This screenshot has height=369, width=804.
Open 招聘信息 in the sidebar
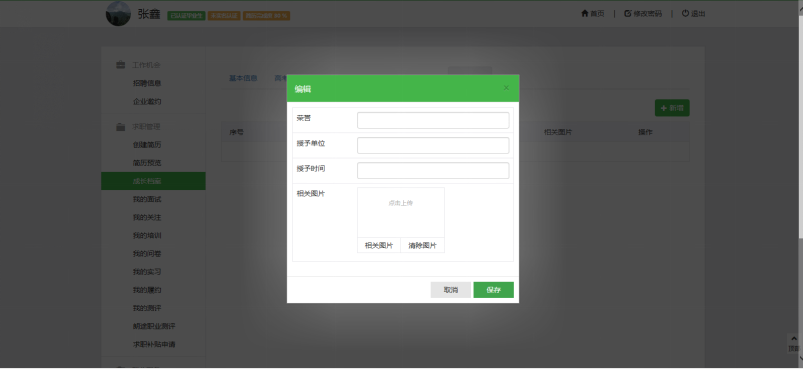pos(147,83)
